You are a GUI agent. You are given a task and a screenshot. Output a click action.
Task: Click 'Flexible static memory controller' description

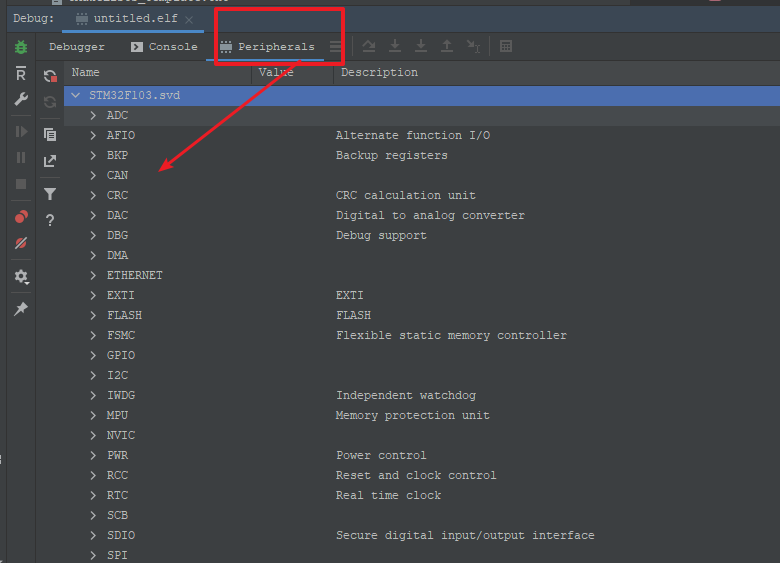click(451, 336)
